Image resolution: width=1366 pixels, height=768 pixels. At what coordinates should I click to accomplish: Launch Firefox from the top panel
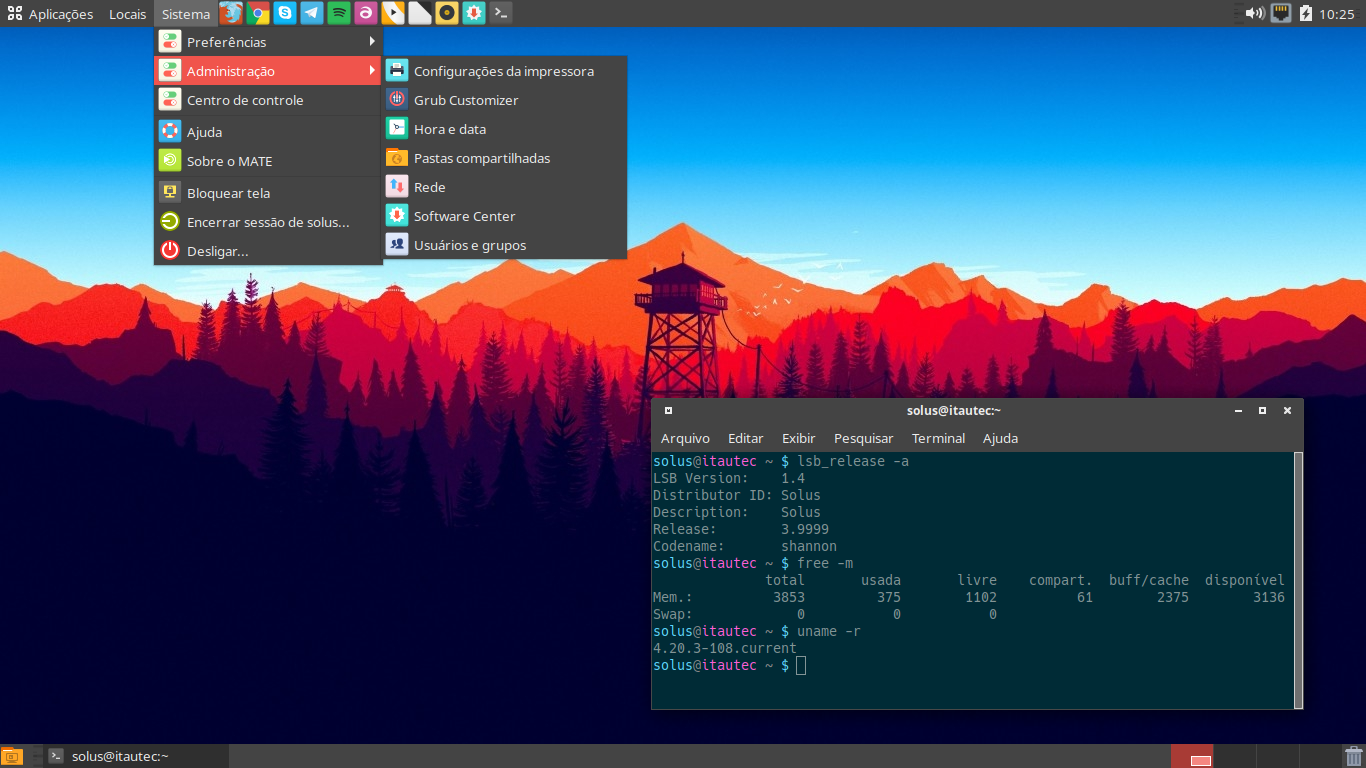tap(231, 14)
